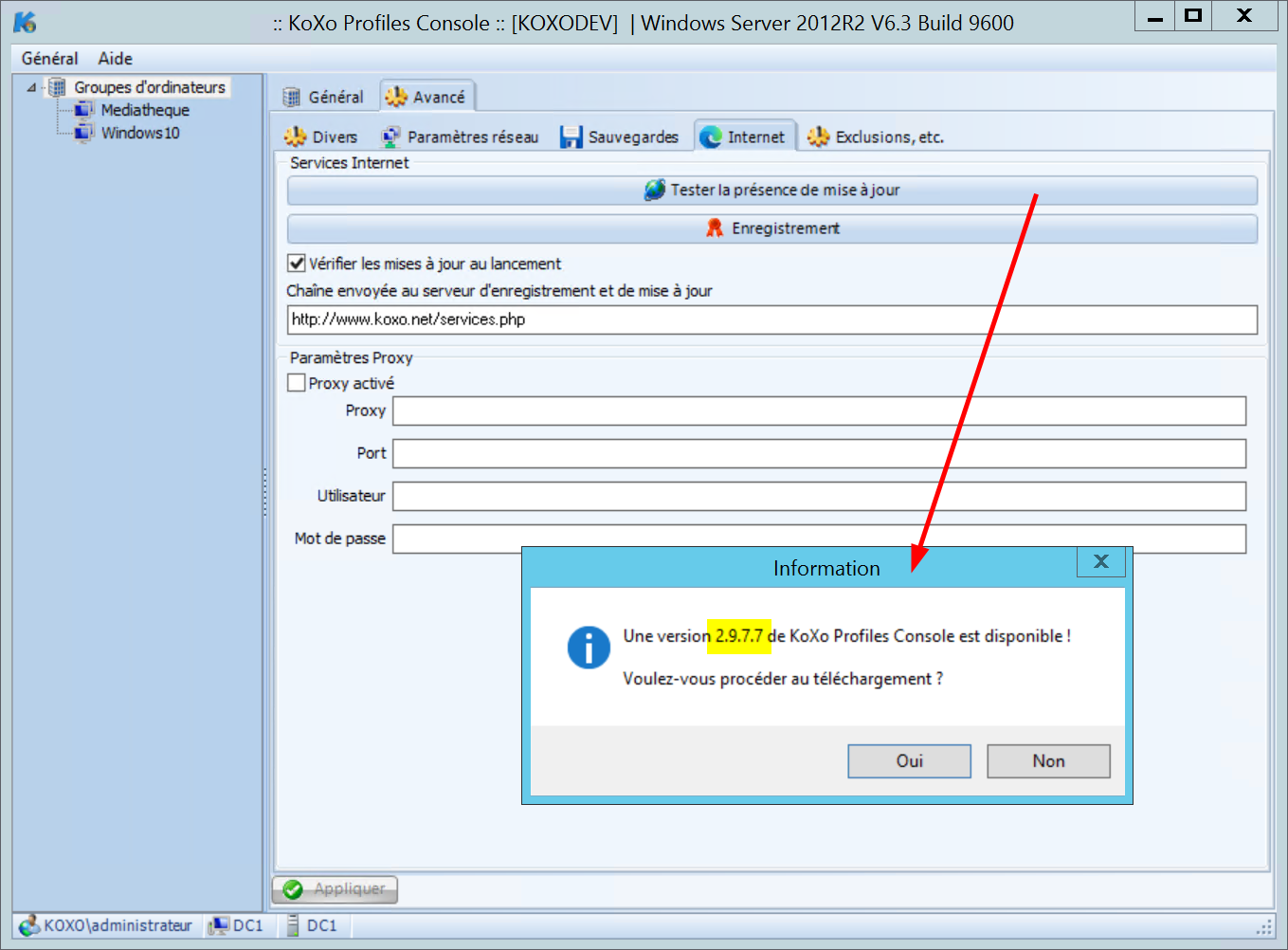Open the Paramètres réseau sub-tab
1288x950 pixels.
(460, 137)
